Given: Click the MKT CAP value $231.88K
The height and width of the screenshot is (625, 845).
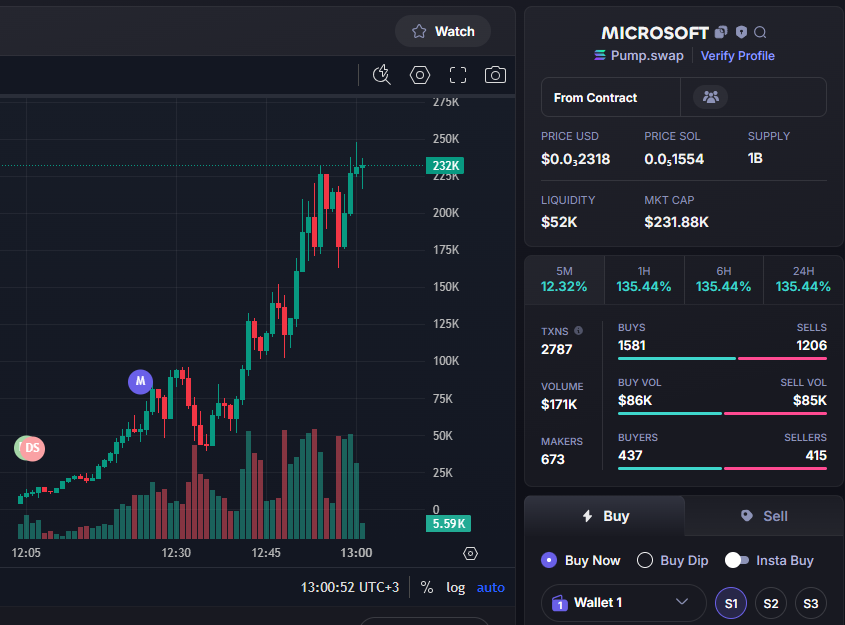Looking at the screenshot, I should click(x=676, y=221).
